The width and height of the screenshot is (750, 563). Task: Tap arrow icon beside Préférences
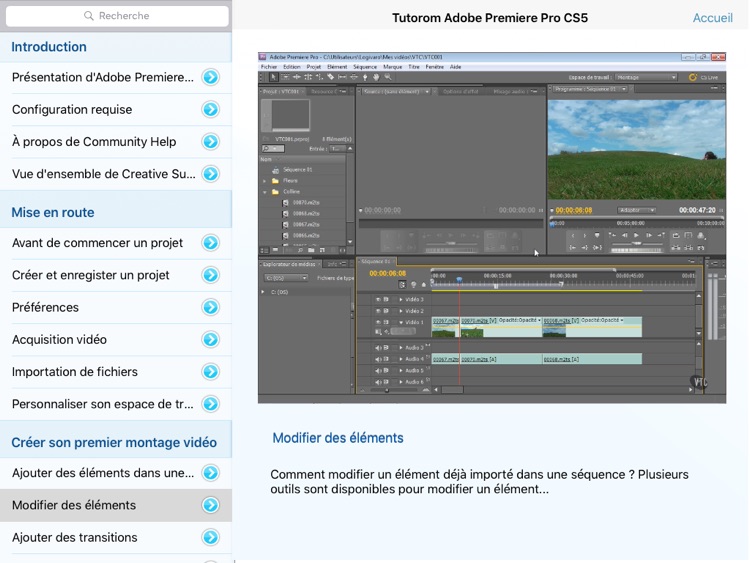pos(210,307)
